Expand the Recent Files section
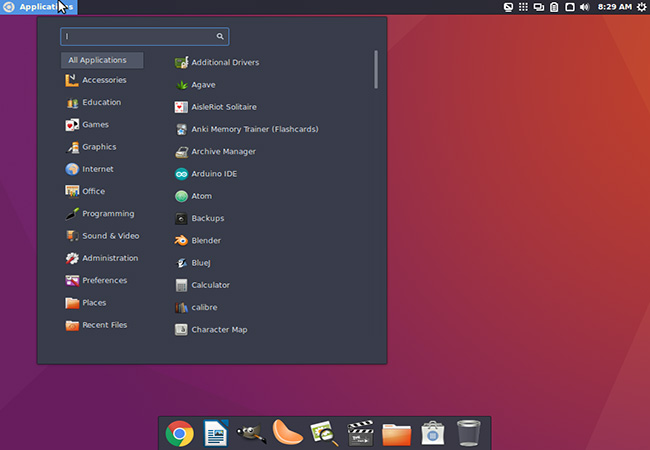650x450 pixels. click(x=104, y=325)
